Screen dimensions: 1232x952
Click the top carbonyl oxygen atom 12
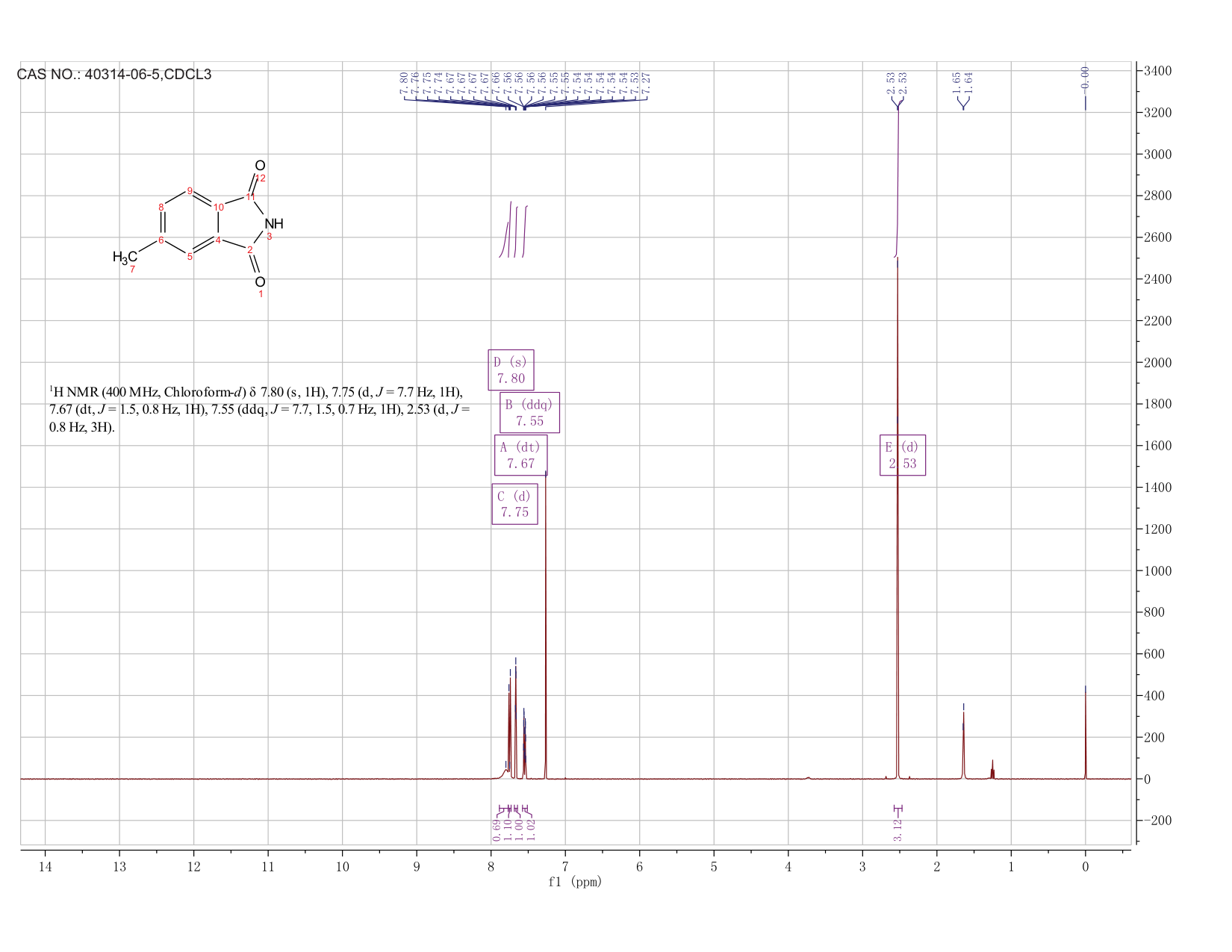(x=260, y=166)
